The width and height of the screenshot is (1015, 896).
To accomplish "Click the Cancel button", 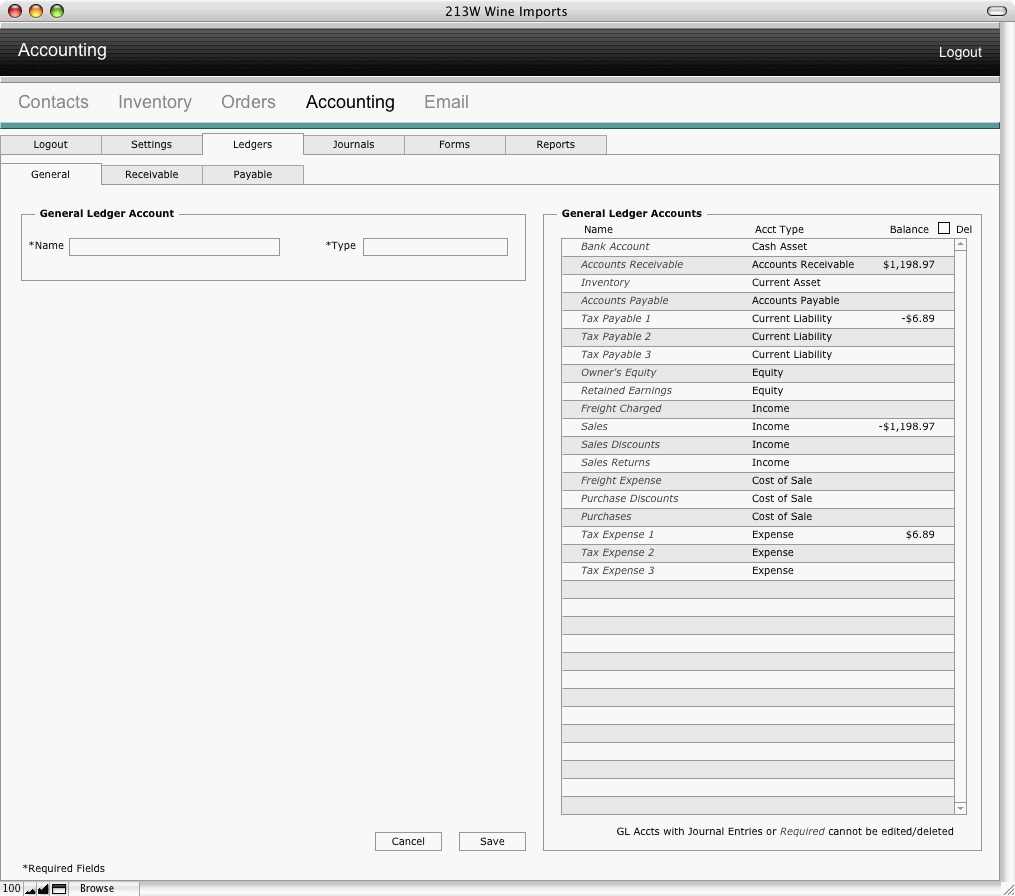I will (408, 841).
